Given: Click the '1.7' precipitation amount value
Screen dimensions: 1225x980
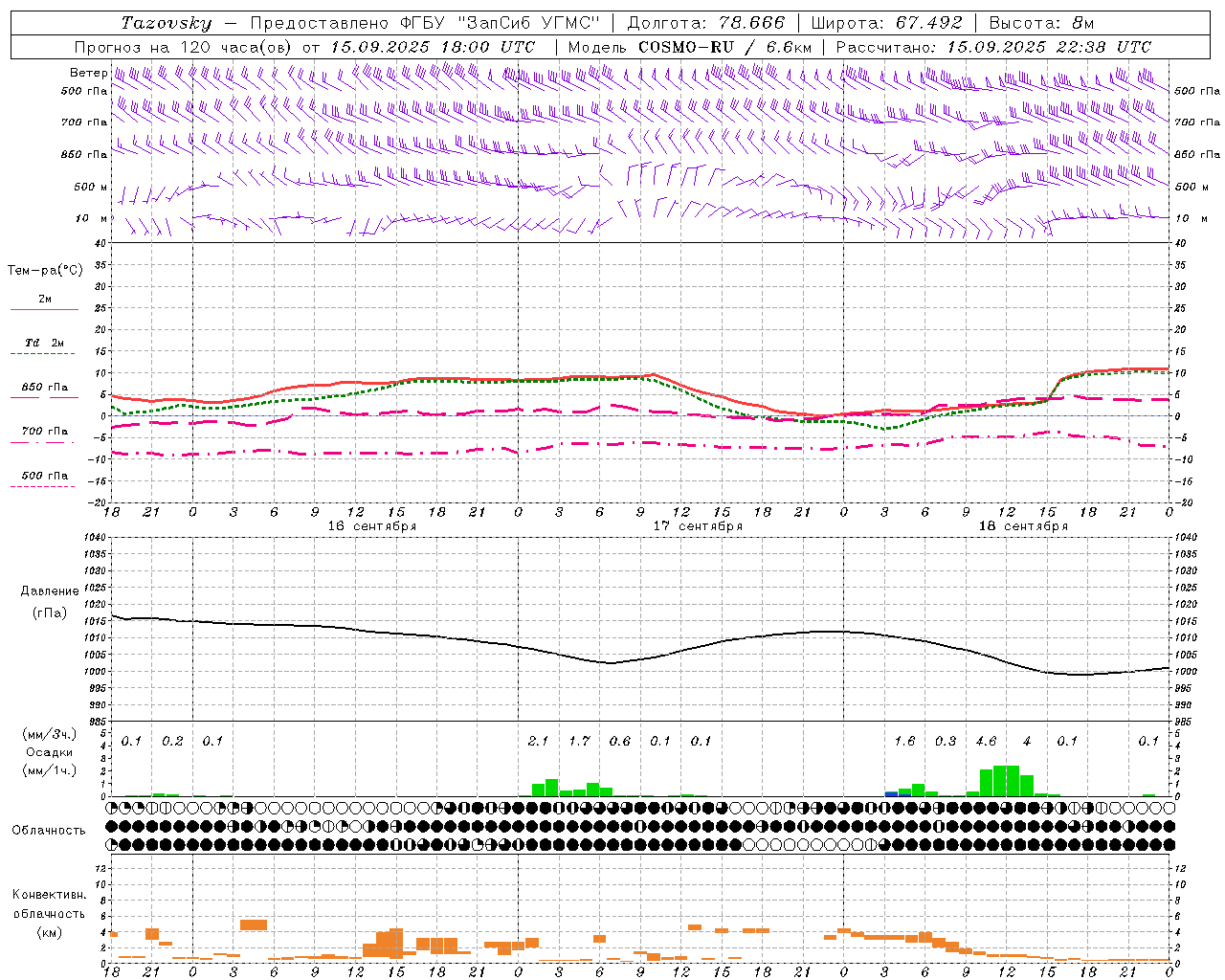Looking at the screenshot, I should click(579, 741).
